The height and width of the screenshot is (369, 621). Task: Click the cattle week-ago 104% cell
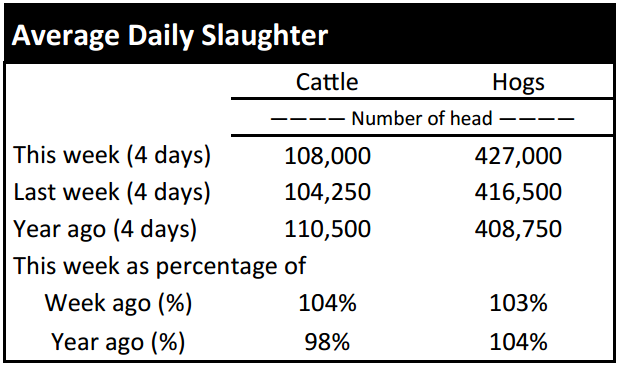coord(328,303)
